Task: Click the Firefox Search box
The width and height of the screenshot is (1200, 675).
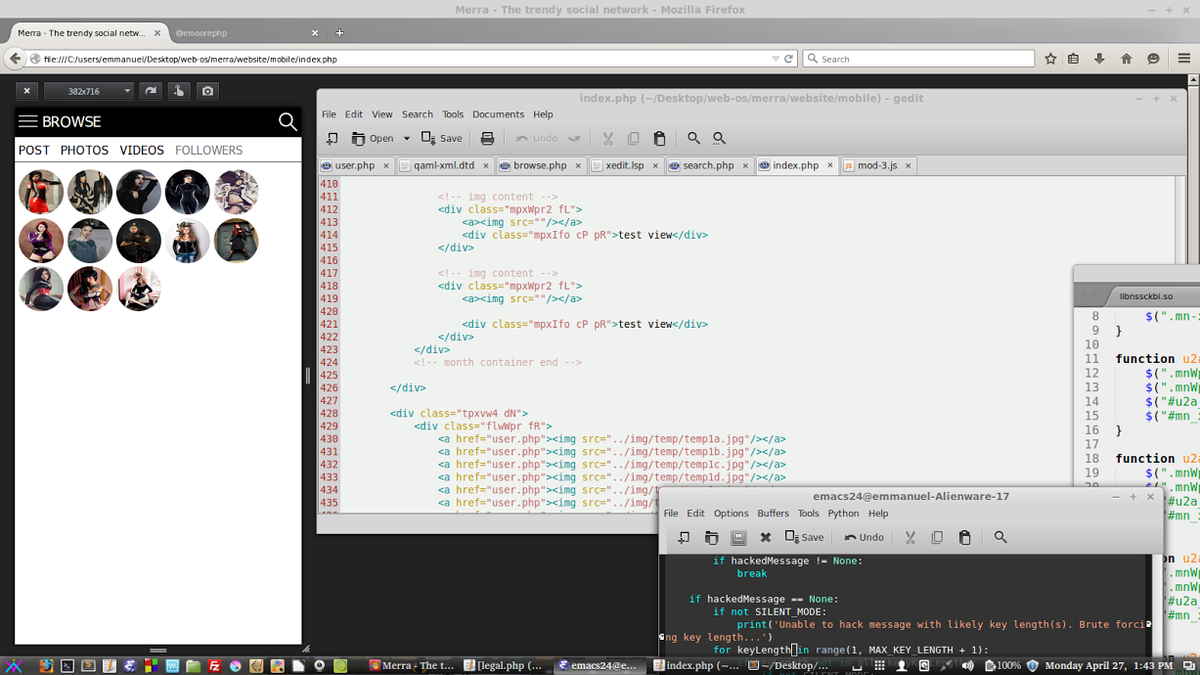Action: [x=918, y=59]
